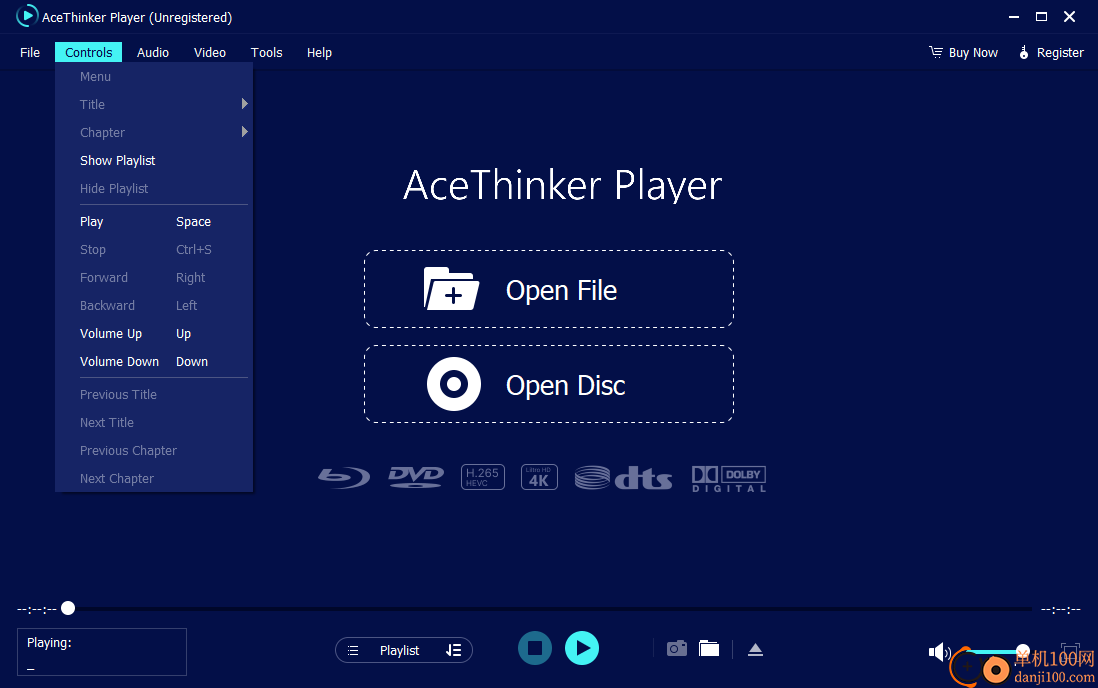
Task: Click the Buy Now link
Action: (973, 53)
